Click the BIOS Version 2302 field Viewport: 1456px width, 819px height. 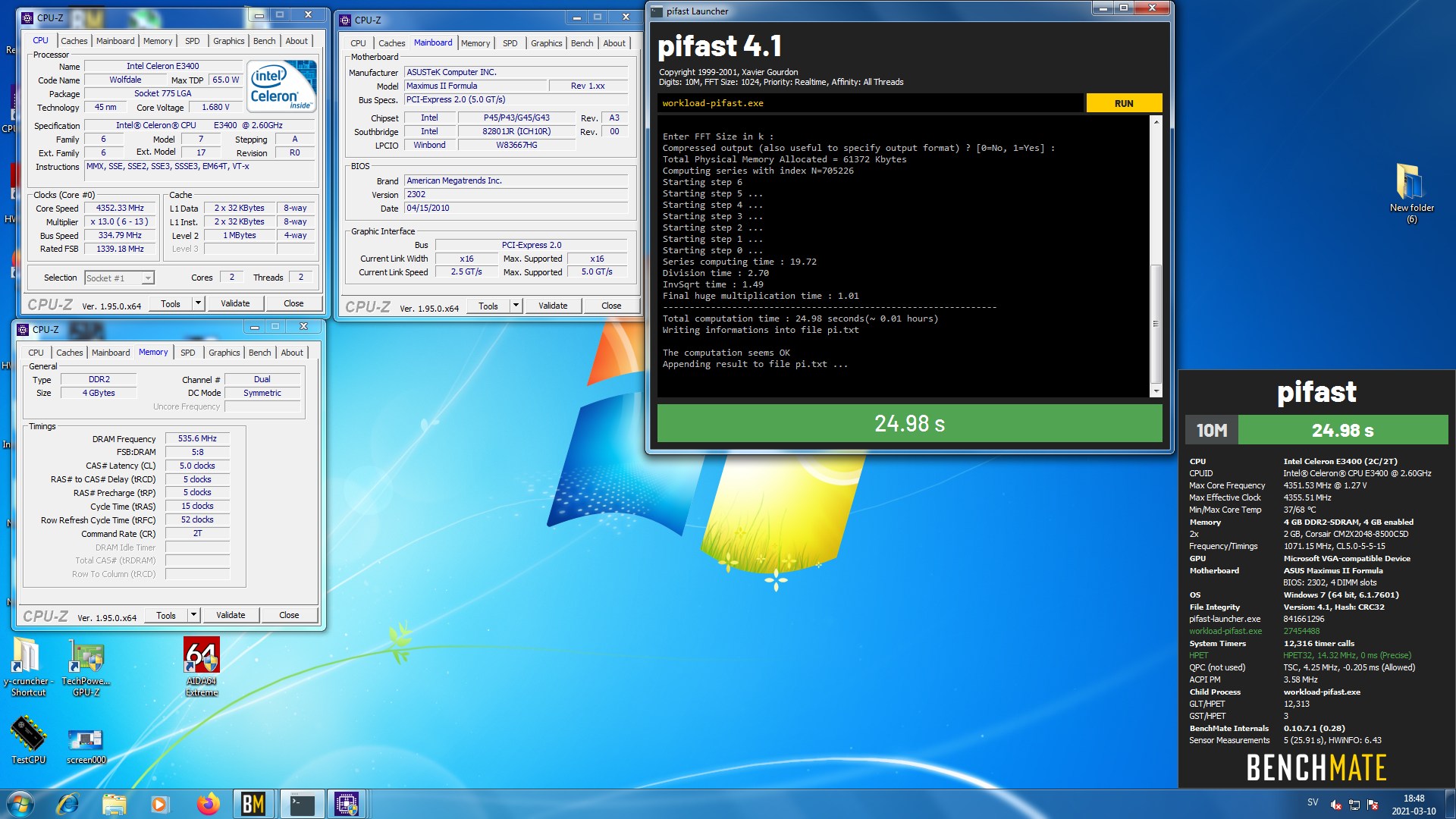coord(516,194)
